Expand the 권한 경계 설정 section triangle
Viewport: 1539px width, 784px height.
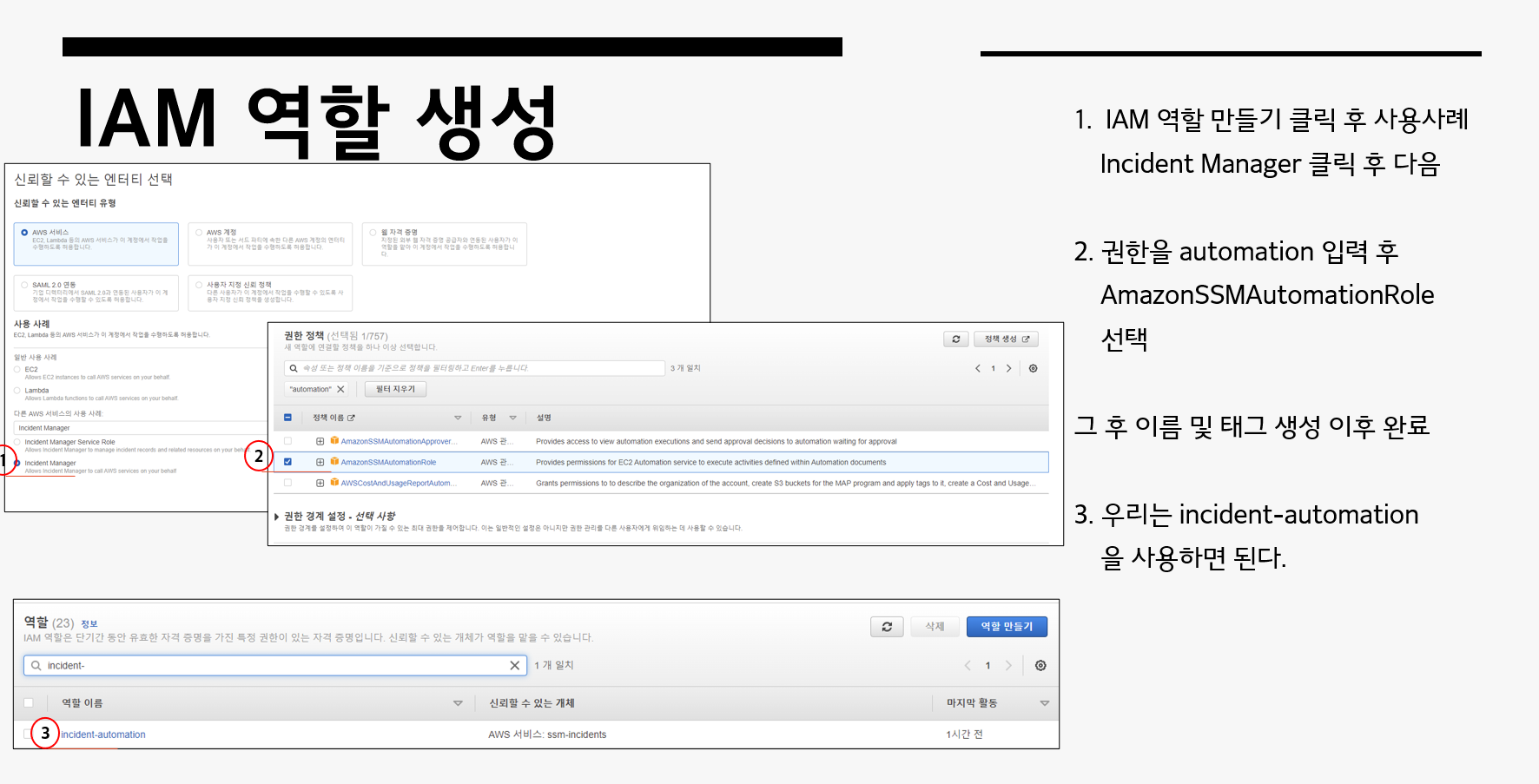(276, 517)
